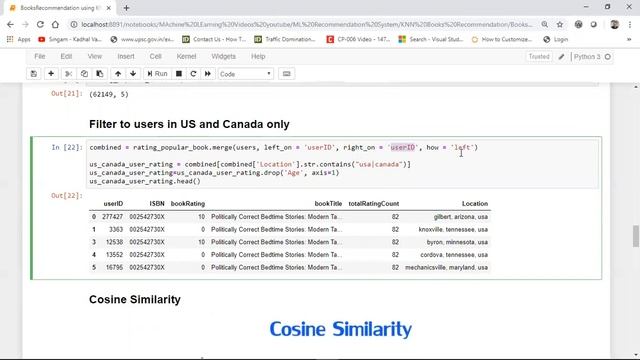This screenshot has height=360, width=640.
Task: Click the 'Cosine Similarity' markdown heading
Action: (135, 300)
